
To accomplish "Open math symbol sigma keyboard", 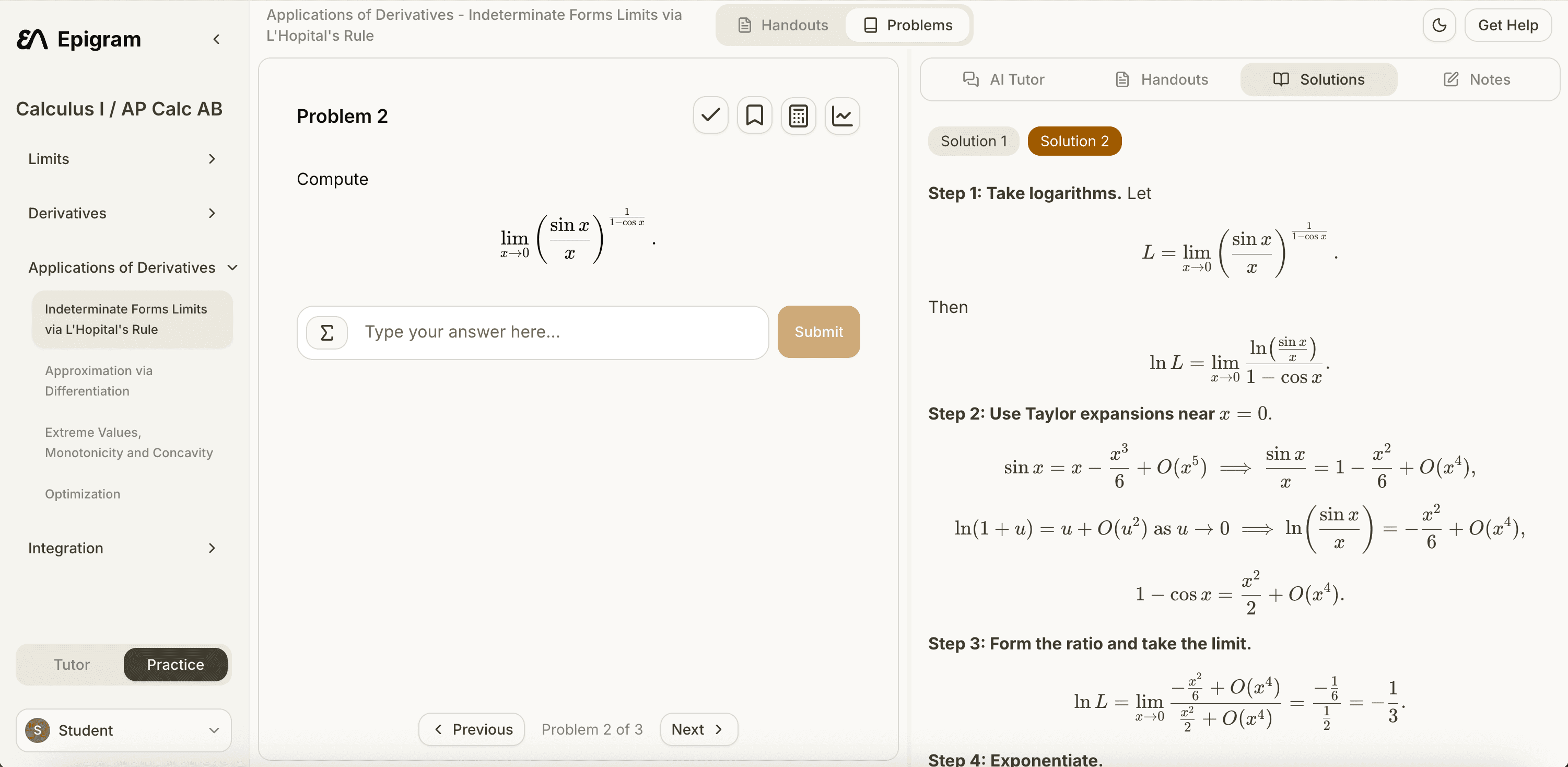I will 327,332.
